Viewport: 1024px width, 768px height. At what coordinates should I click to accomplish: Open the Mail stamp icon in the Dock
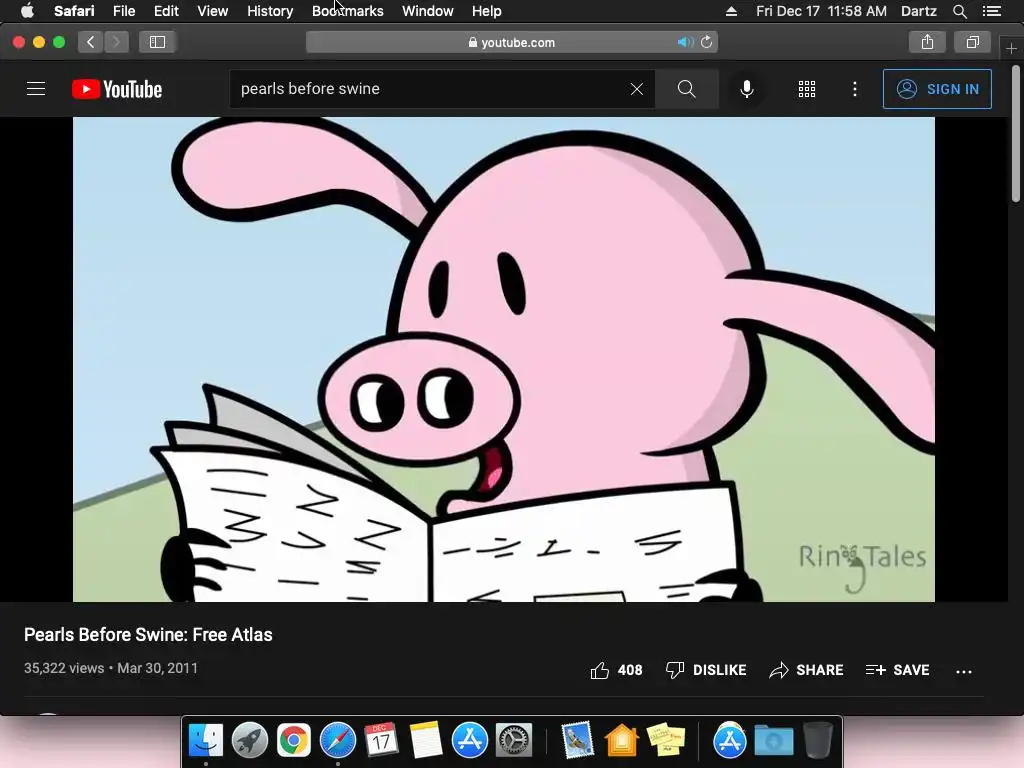[577, 741]
